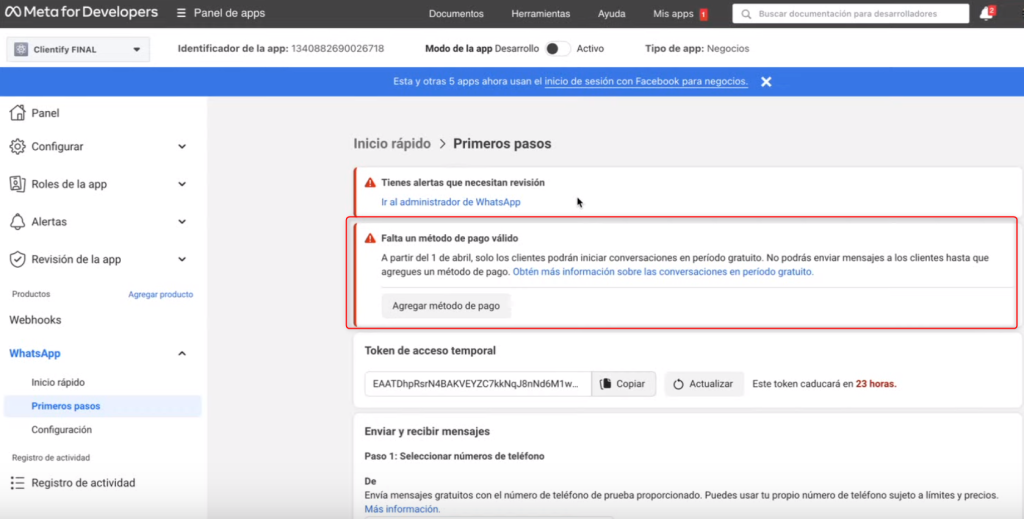Viewport: 1024px width, 519px height.
Task: Toggle app mode from Desarrollo to Activo
Action: click(558, 48)
